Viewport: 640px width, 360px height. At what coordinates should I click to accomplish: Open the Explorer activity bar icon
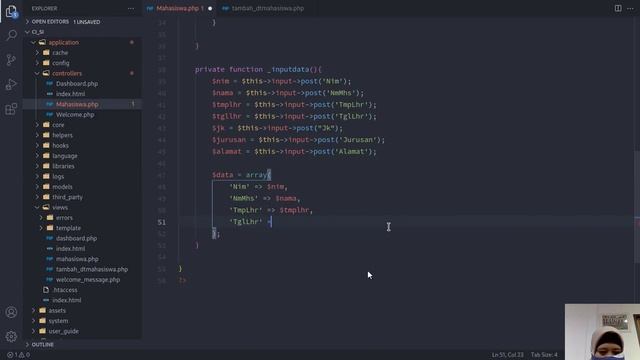point(11,11)
